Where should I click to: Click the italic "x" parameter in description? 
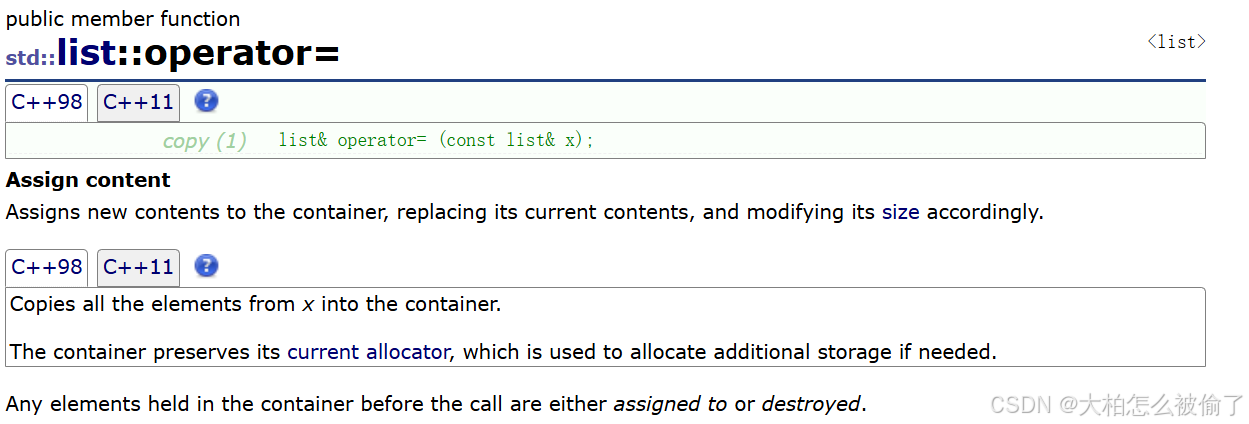(x=308, y=304)
